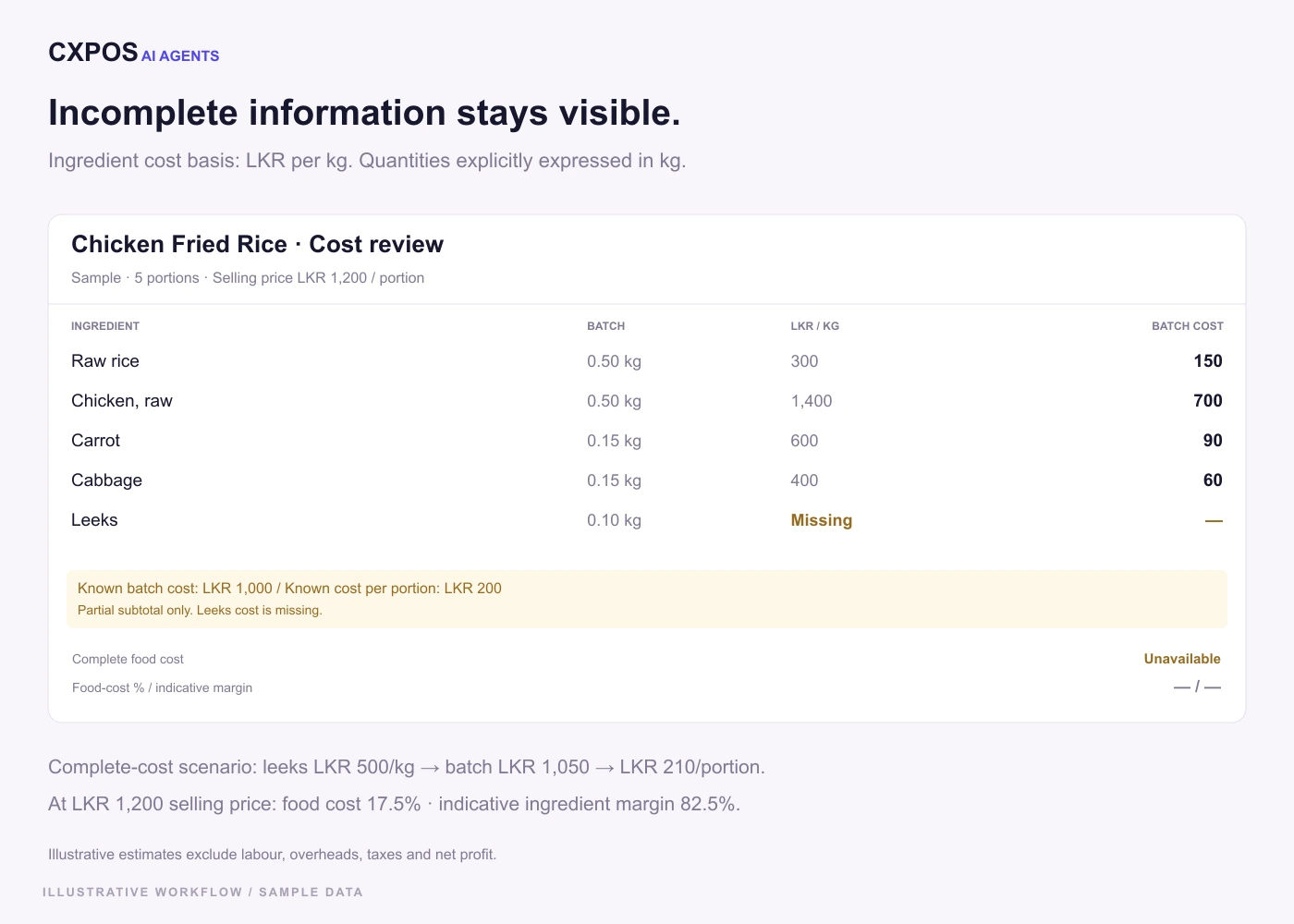The height and width of the screenshot is (924, 1294).
Task: Click the AI AGENTS label
Action: 180,56
